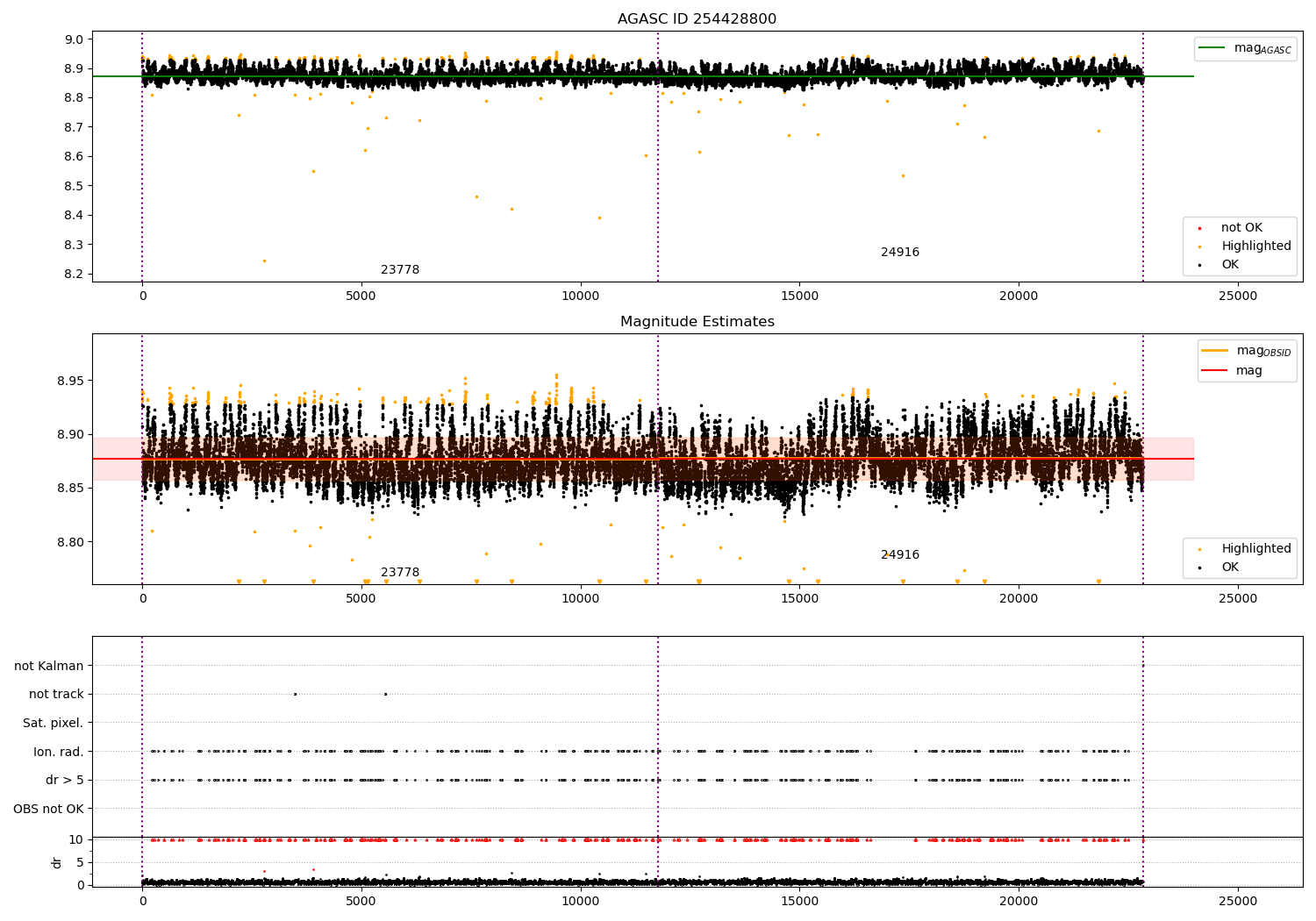The image size is (1316, 921).
Task: Click the red line swatch beside 'mag' legend entry
Action: coord(1215,371)
